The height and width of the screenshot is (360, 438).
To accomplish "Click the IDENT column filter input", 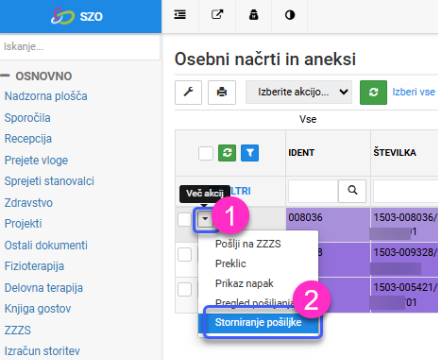I will (x=313, y=191).
